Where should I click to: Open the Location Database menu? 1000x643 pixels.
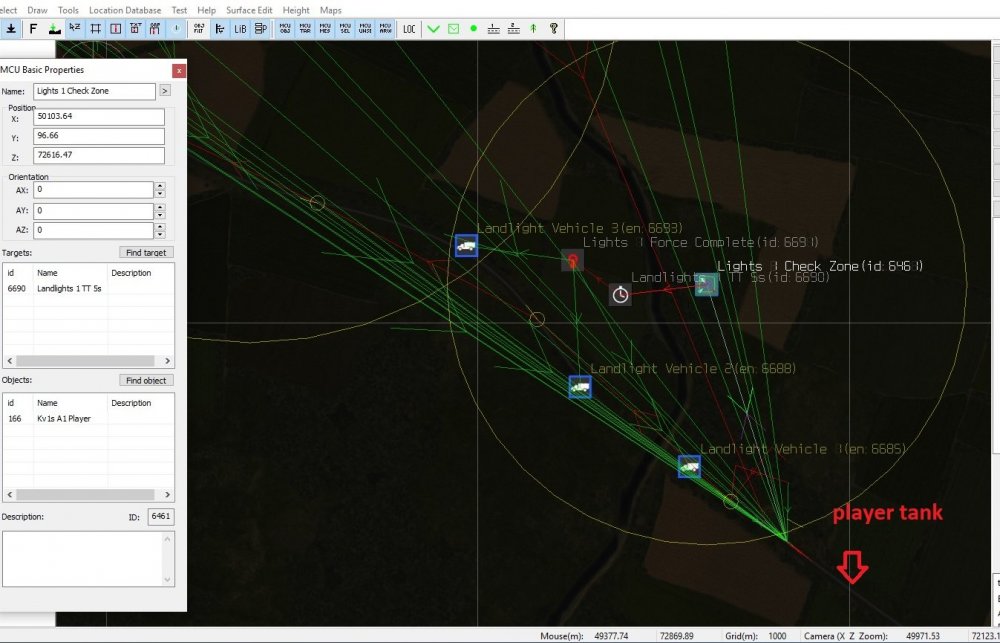125,10
